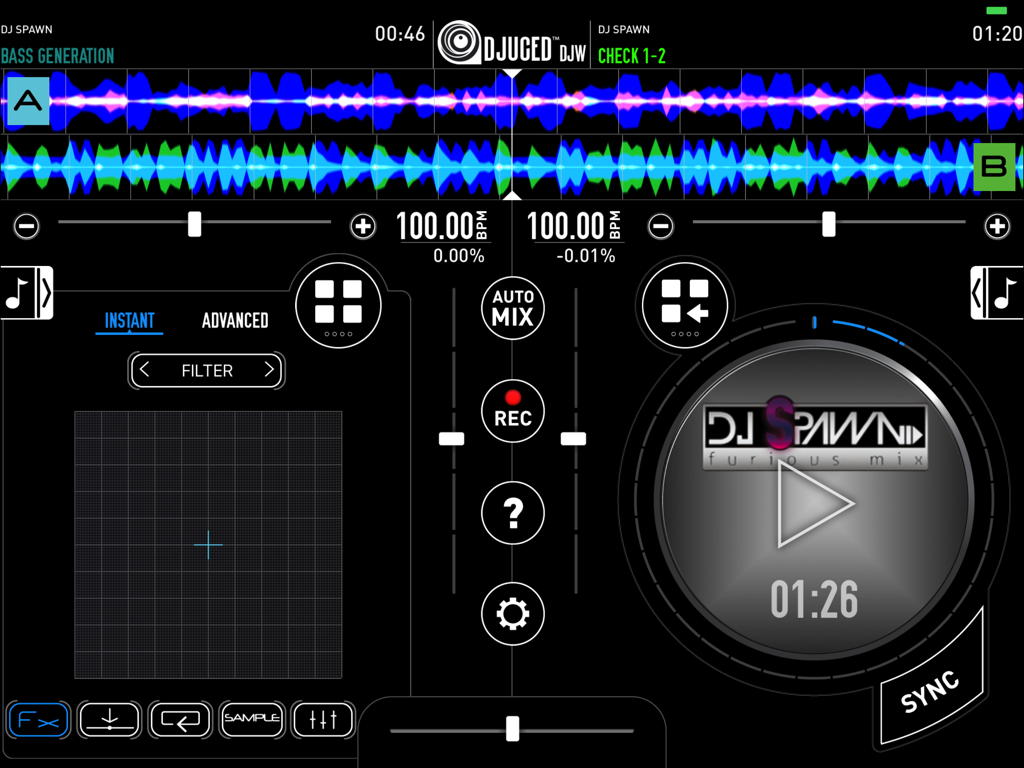The width and height of the screenshot is (1024, 768).
Task: Switch to the ADVANCED tab
Action: 235,321
